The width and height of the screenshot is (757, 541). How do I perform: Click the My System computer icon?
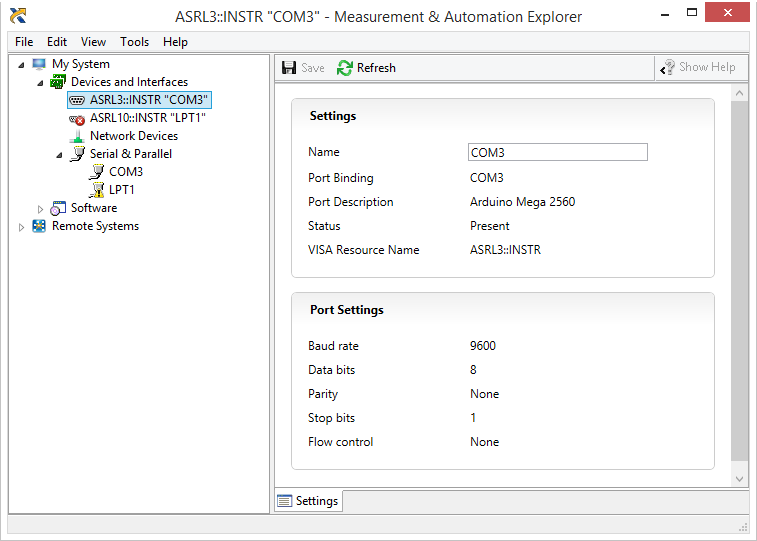39,64
